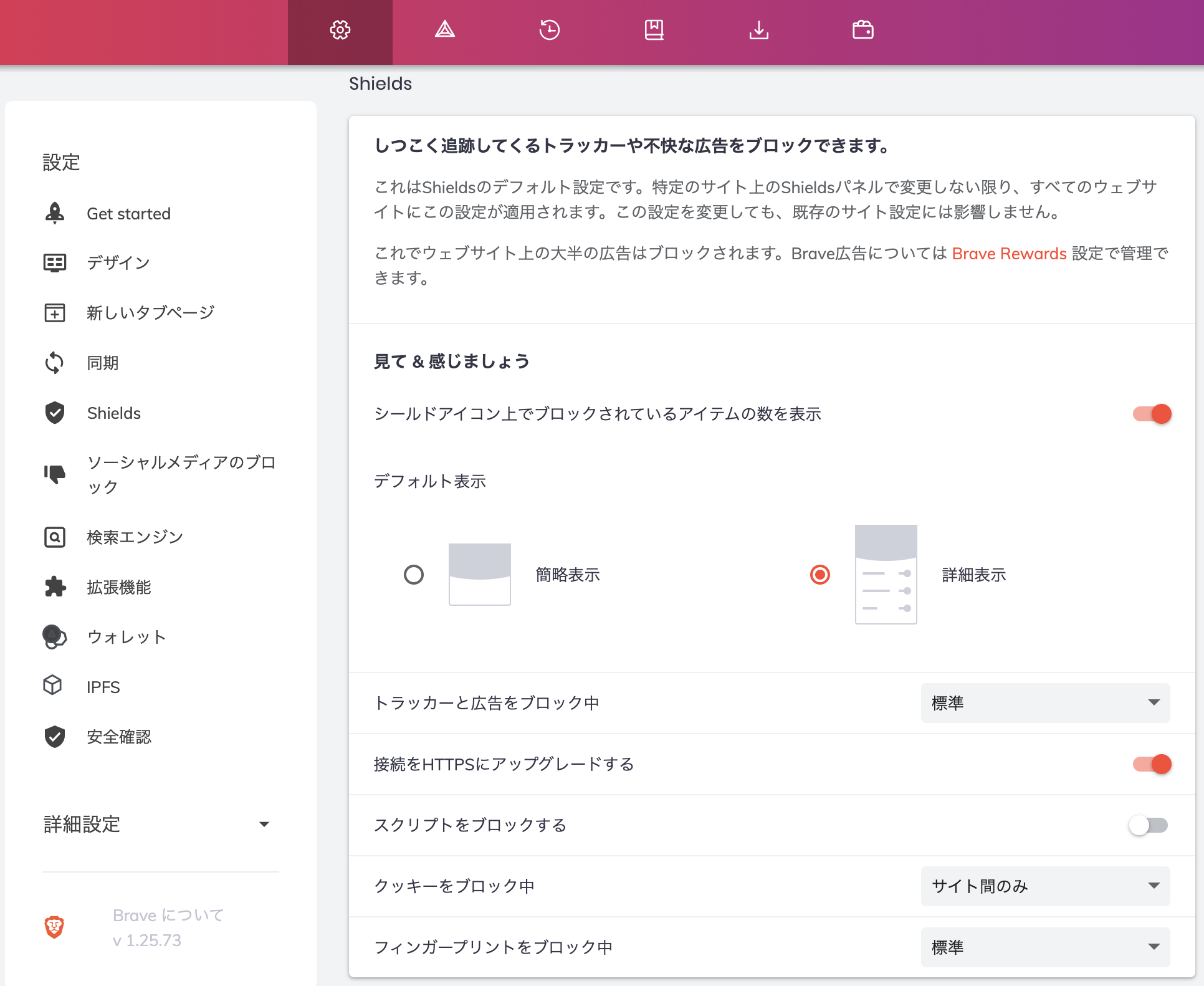Toggle blocked items count on shield icon
This screenshot has height=986, width=1204.
click(x=1152, y=414)
